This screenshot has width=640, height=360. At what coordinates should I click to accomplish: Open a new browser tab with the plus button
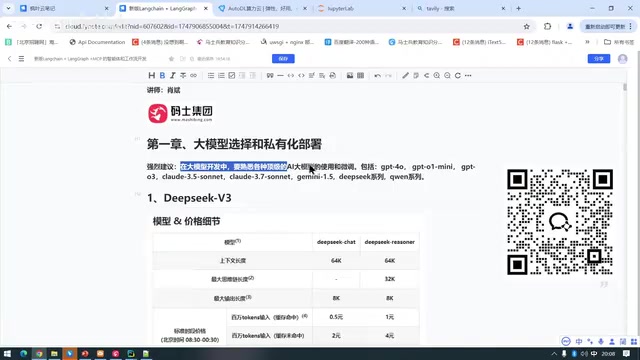click(518, 8)
